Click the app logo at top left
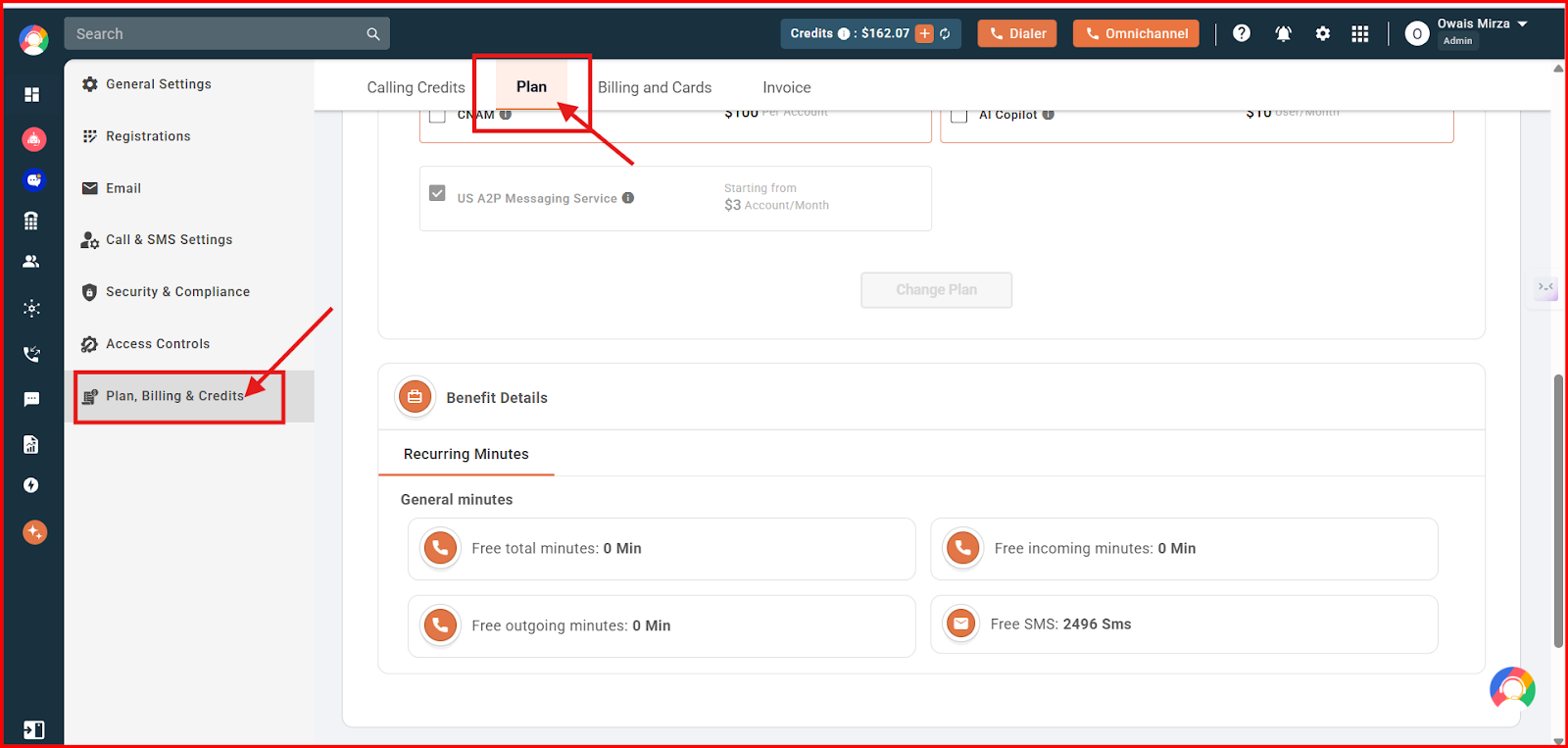This screenshot has width=1568, height=748. (33, 39)
